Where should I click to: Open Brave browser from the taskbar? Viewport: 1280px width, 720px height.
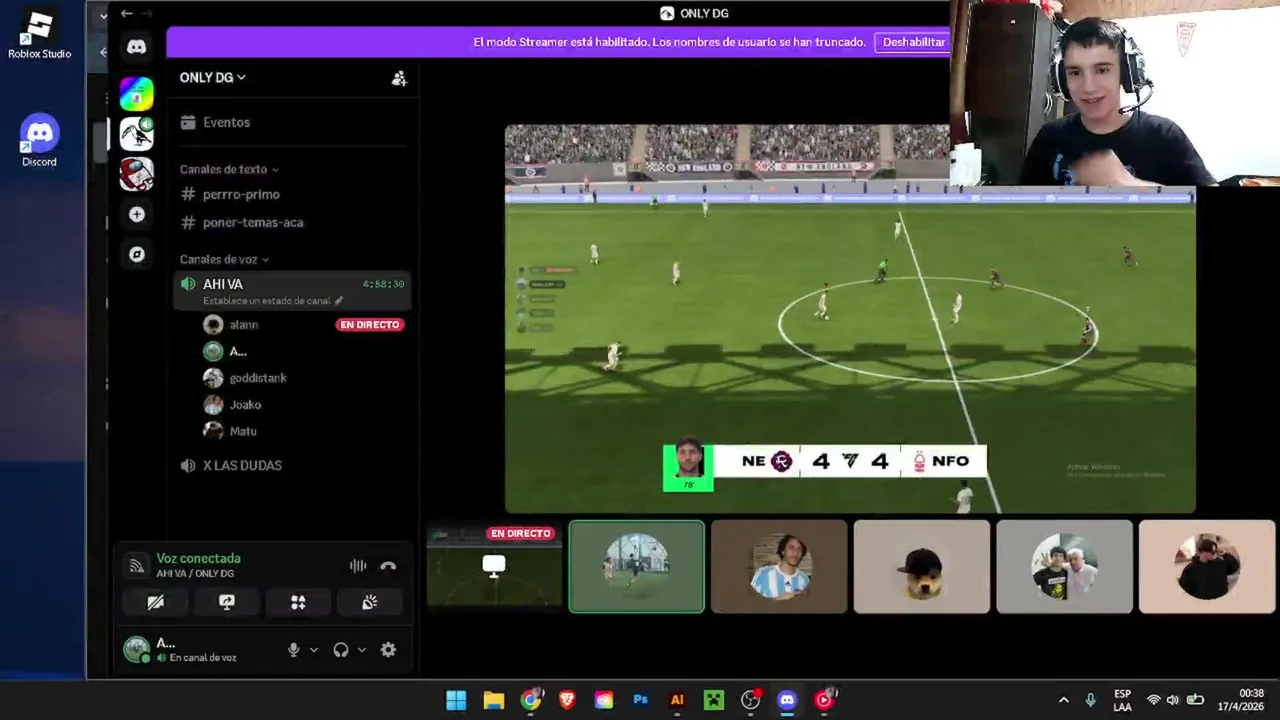[x=567, y=700]
